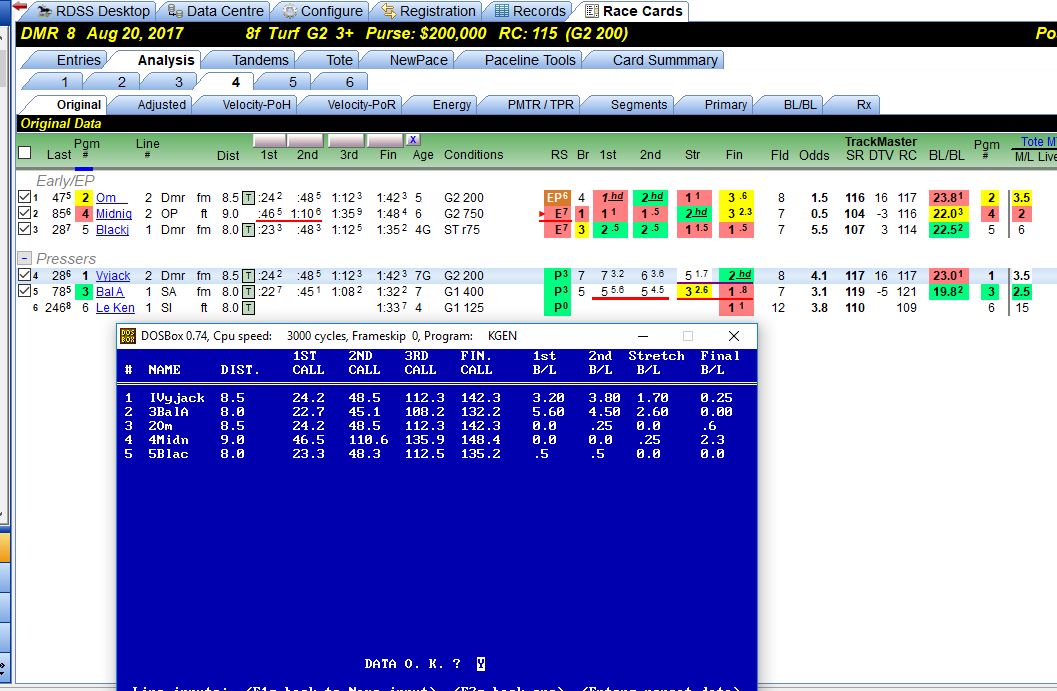Open Records via its grid icon
The width and height of the screenshot is (1057, 691).
(x=502, y=11)
